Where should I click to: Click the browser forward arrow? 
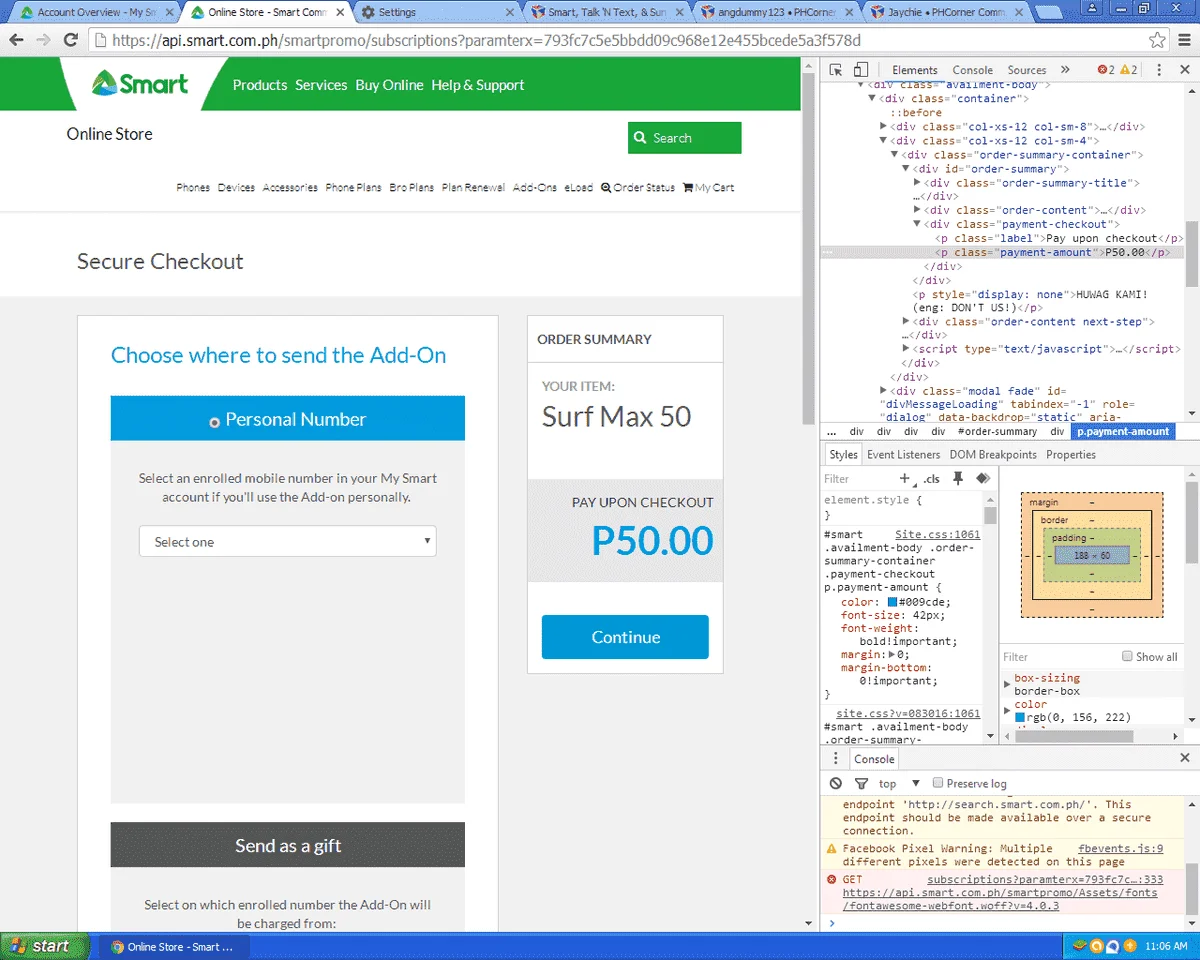pos(43,41)
